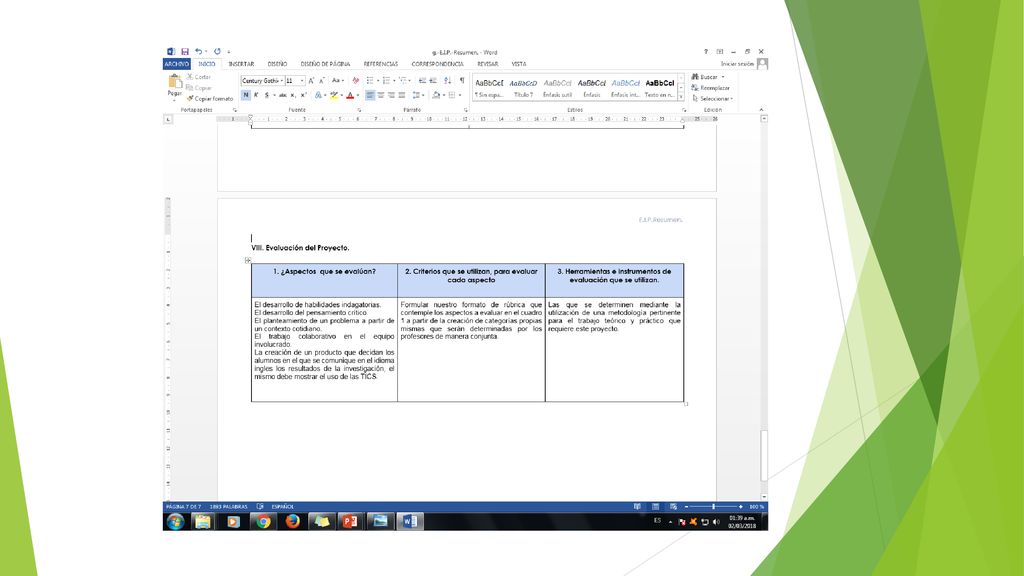The width and height of the screenshot is (1024, 576).
Task: Open Buscar find tool
Action: tap(708, 77)
